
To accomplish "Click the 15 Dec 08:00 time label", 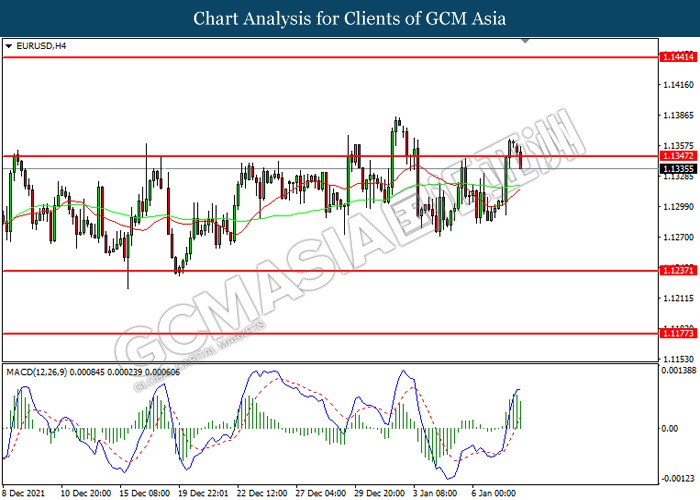I will (x=144, y=493).
